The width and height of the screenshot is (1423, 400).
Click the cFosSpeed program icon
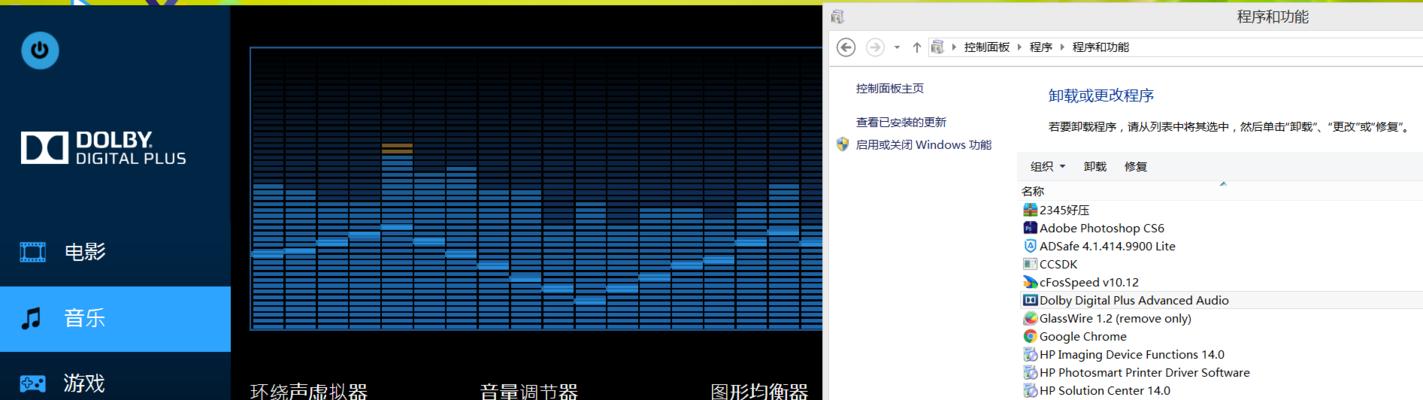[x=1030, y=282]
